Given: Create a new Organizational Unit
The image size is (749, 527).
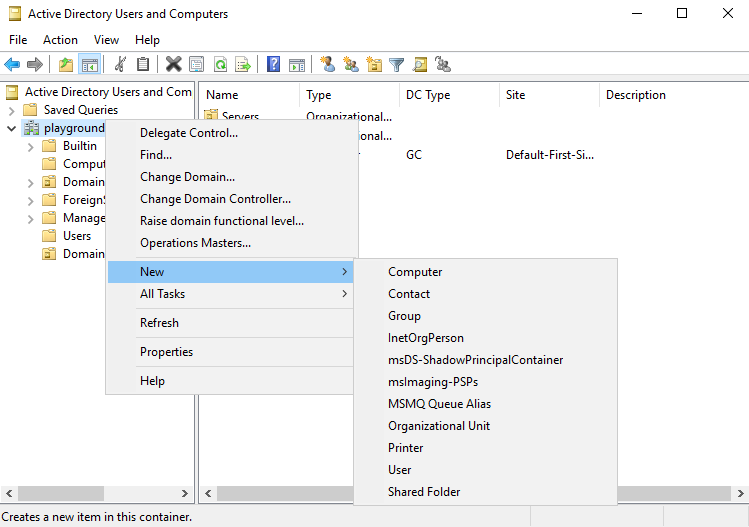Looking at the screenshot, I should click(486, 426).
